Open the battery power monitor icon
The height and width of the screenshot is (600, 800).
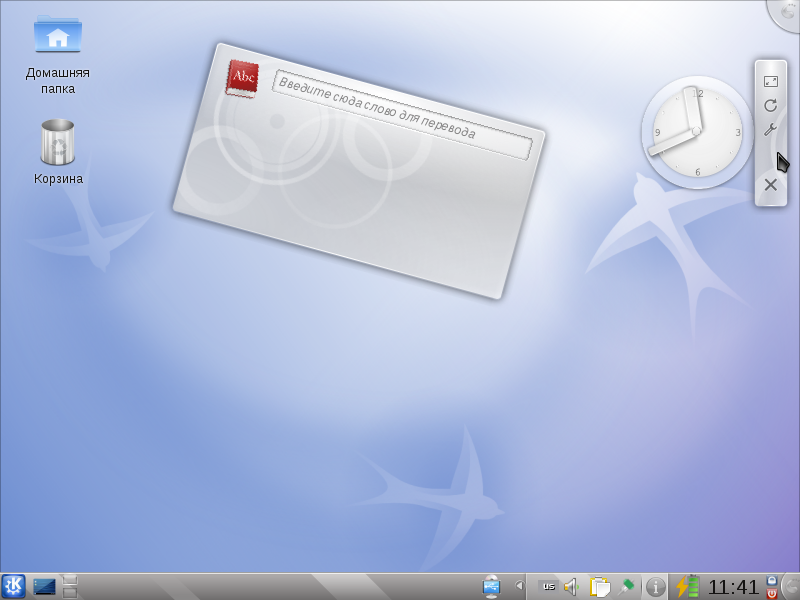(687, 587)
